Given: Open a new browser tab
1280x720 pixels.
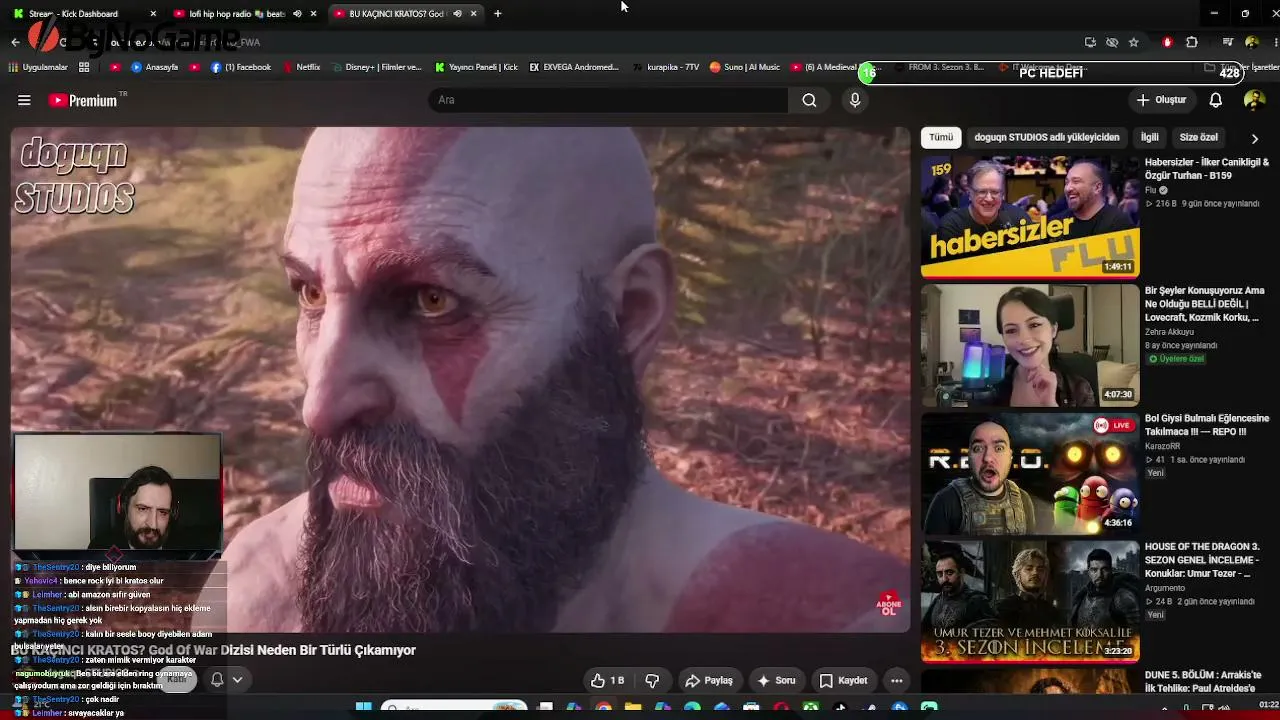Looking at the screenshot, I should [x=498, y=14].
